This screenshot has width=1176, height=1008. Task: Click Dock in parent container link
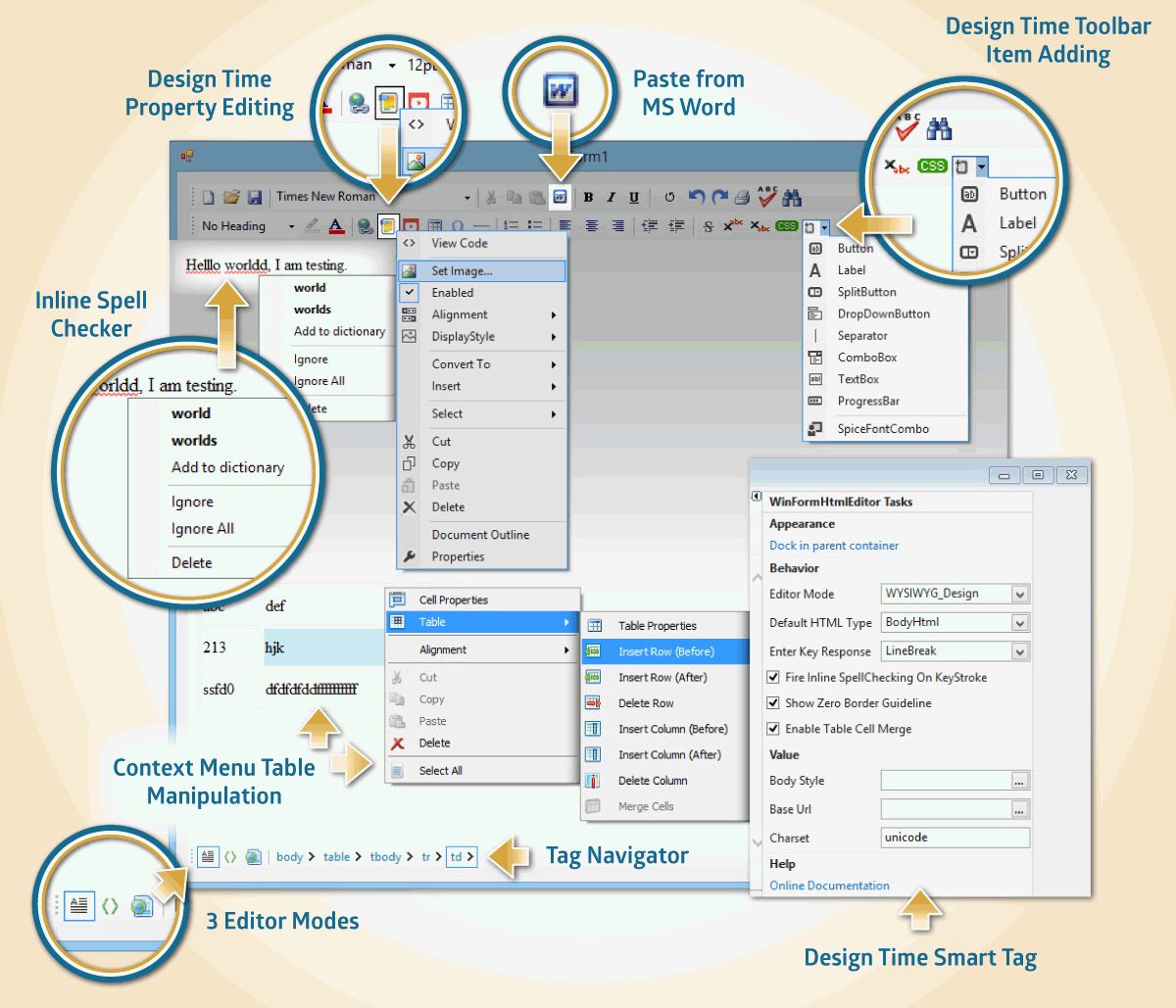[834, 546]
